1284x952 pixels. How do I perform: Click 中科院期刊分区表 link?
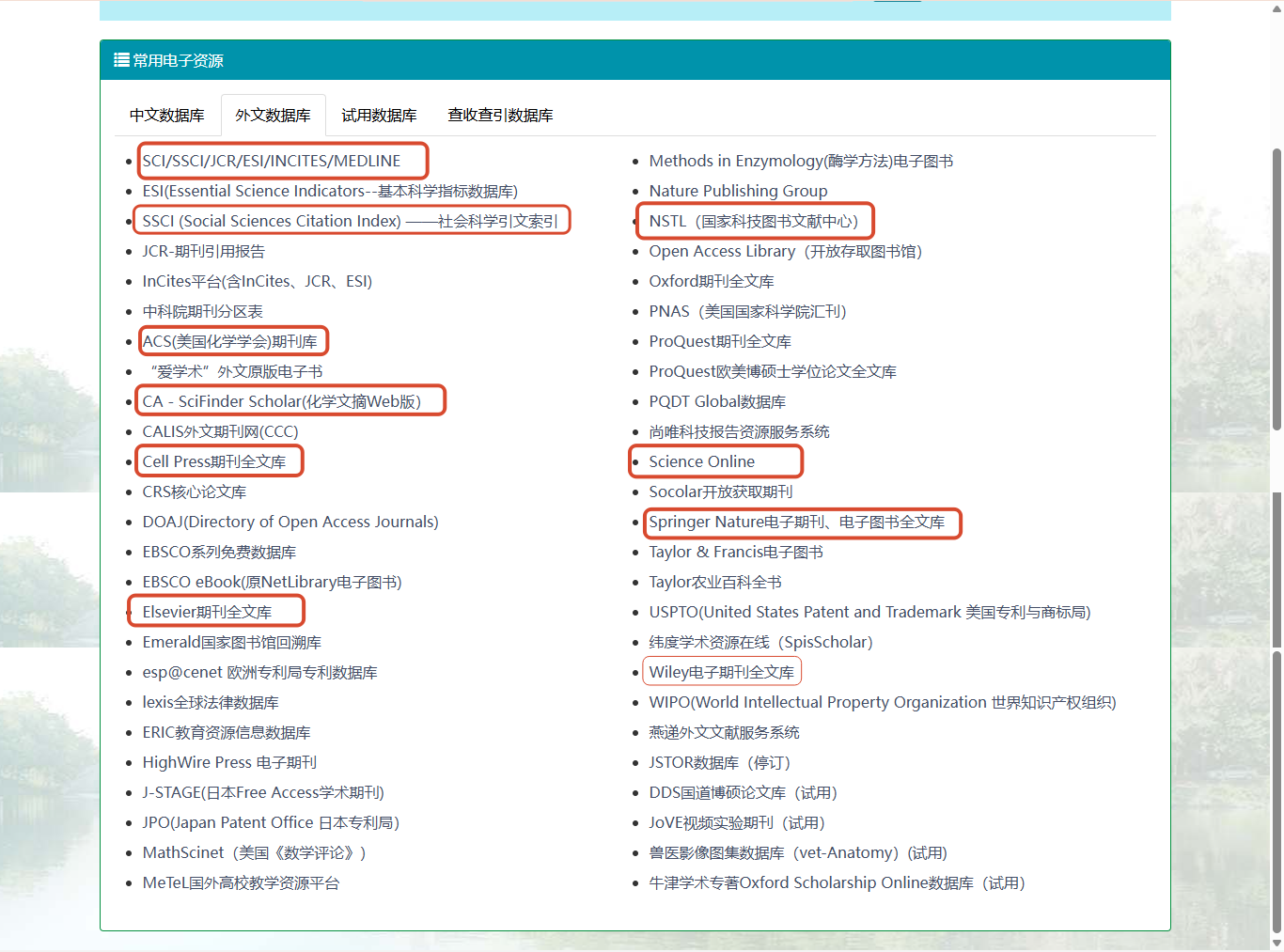click(203, 311)
